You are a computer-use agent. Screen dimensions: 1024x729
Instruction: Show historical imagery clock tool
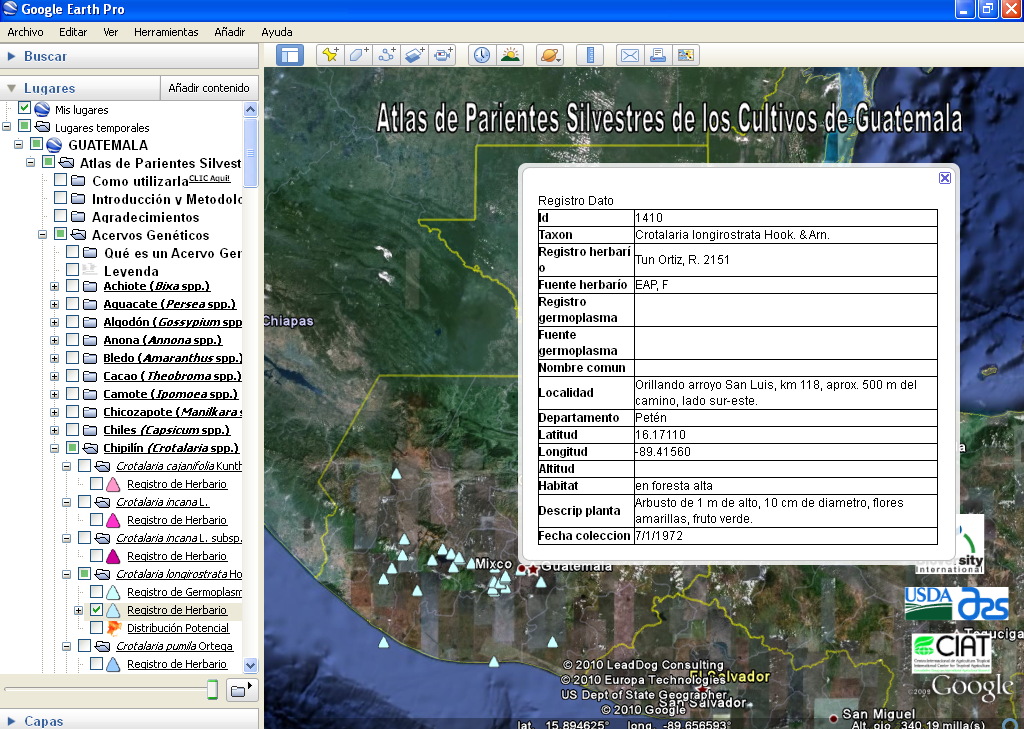[482, 55]
